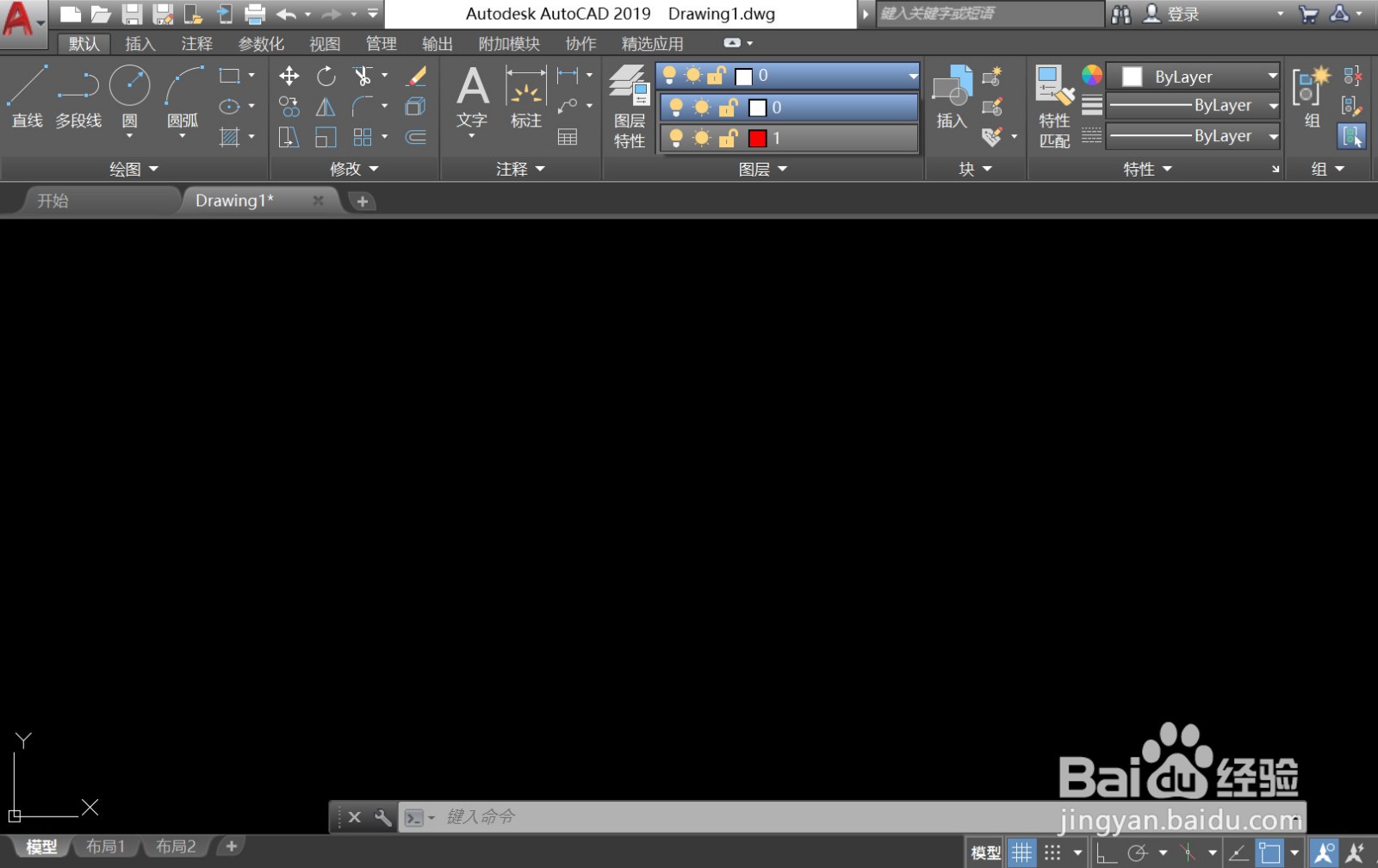Click the Erase tool icon
The image size is (1378, 868).
click(416, 76)
